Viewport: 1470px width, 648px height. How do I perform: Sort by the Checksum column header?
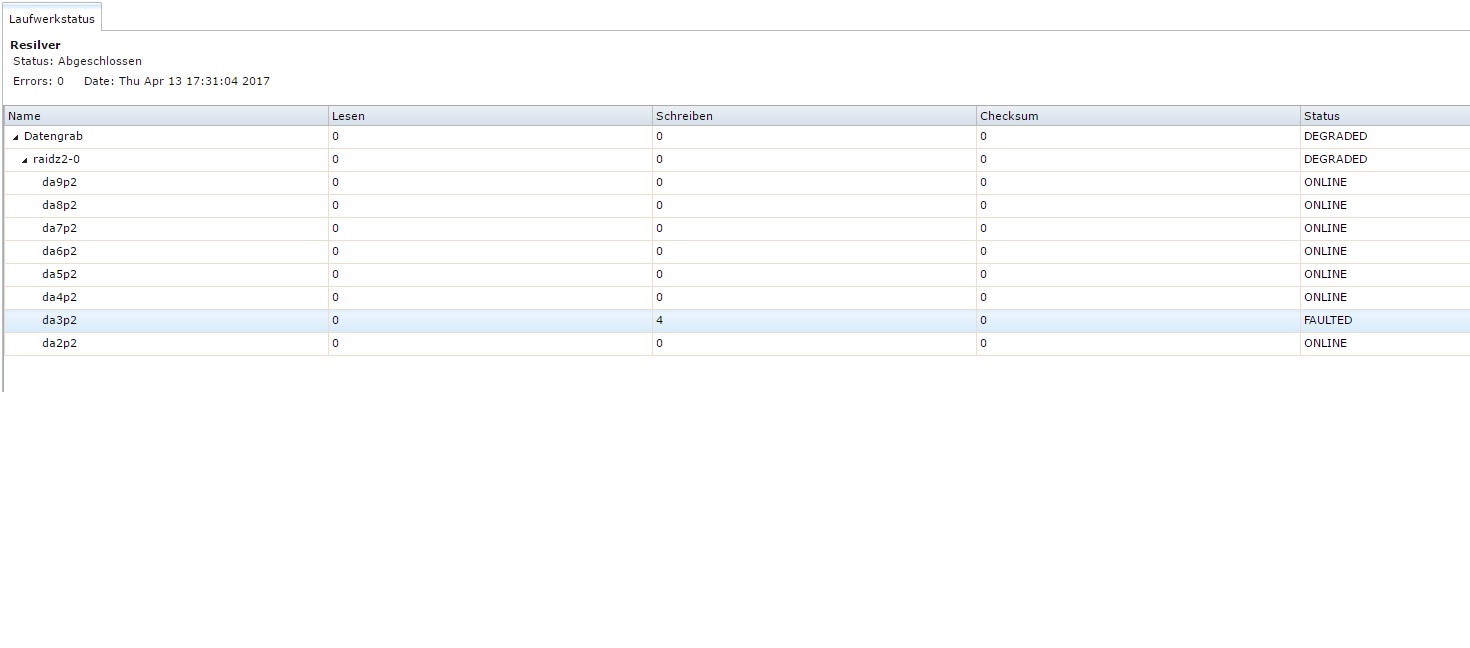tap(1138, 116)
